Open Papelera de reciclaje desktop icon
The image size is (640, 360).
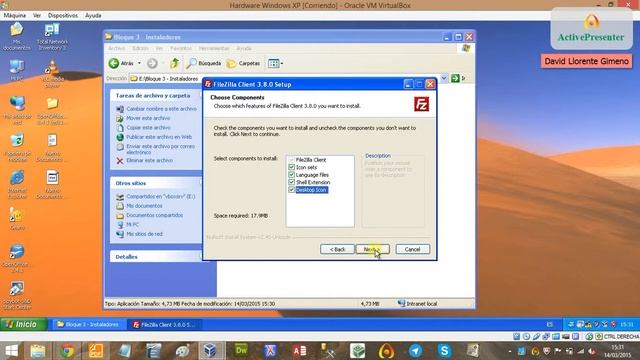point(17,147)
